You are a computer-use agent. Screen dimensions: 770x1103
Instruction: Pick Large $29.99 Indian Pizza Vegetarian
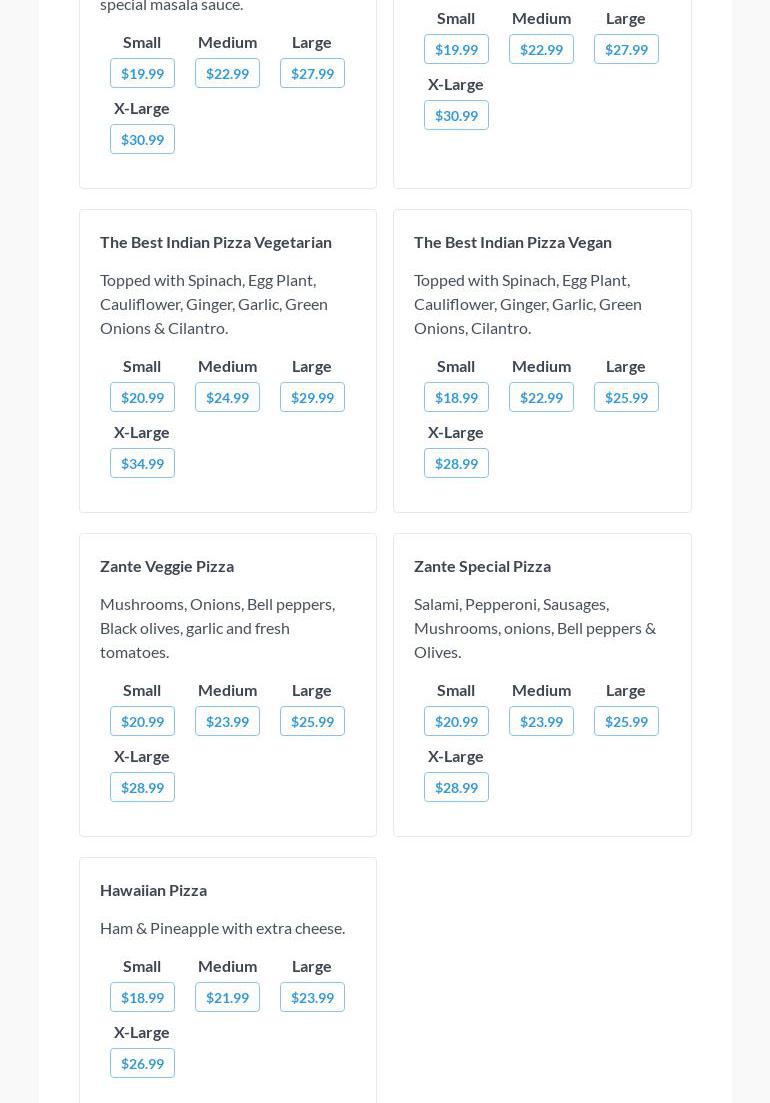tap(312, 397)
